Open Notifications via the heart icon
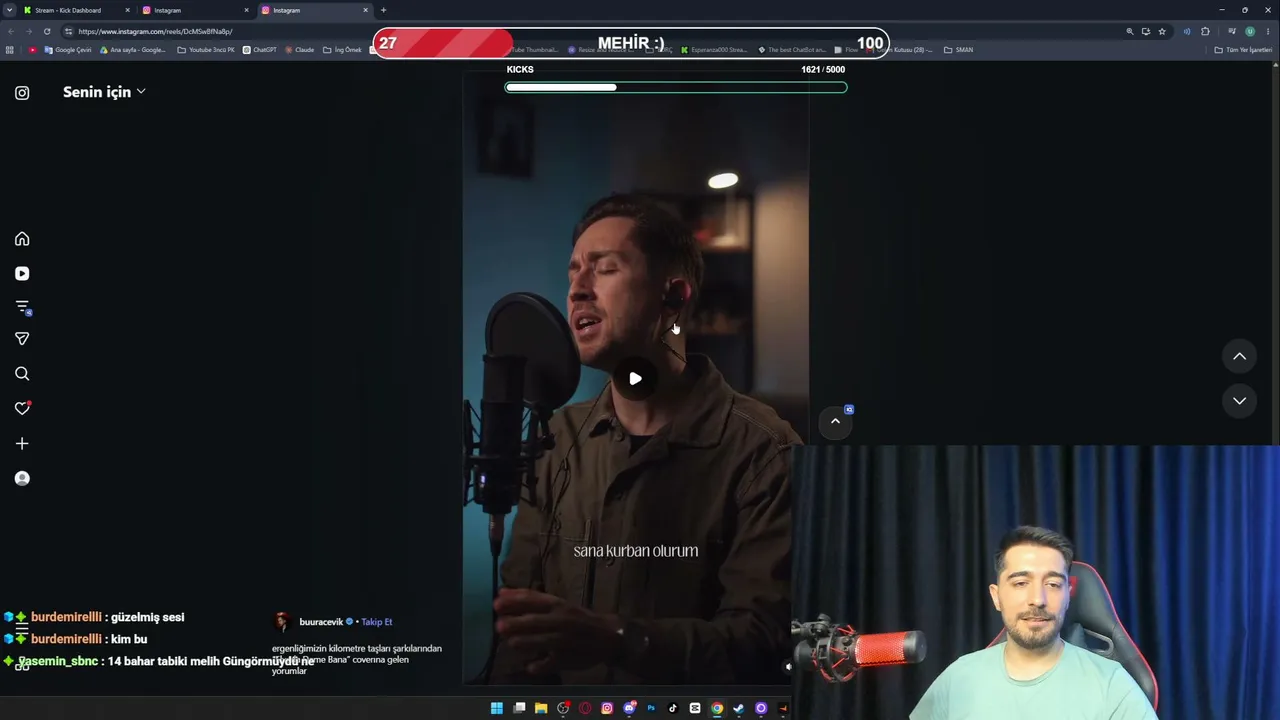The height and width of the screenshot is (720, 1280). tap(22, 408)
